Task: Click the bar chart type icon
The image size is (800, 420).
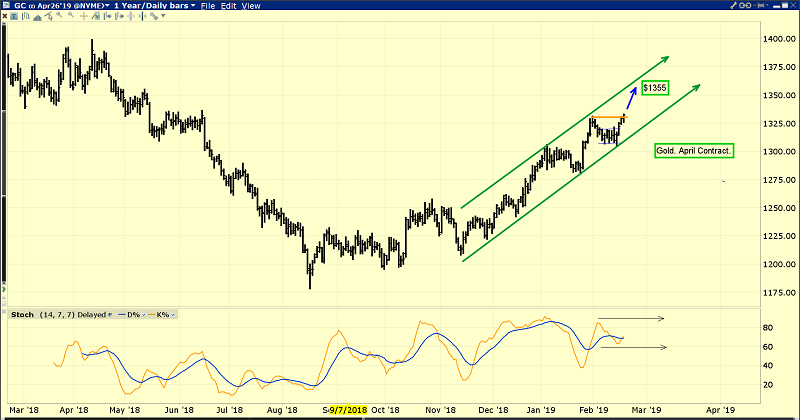Action: [x=26, y=16]
